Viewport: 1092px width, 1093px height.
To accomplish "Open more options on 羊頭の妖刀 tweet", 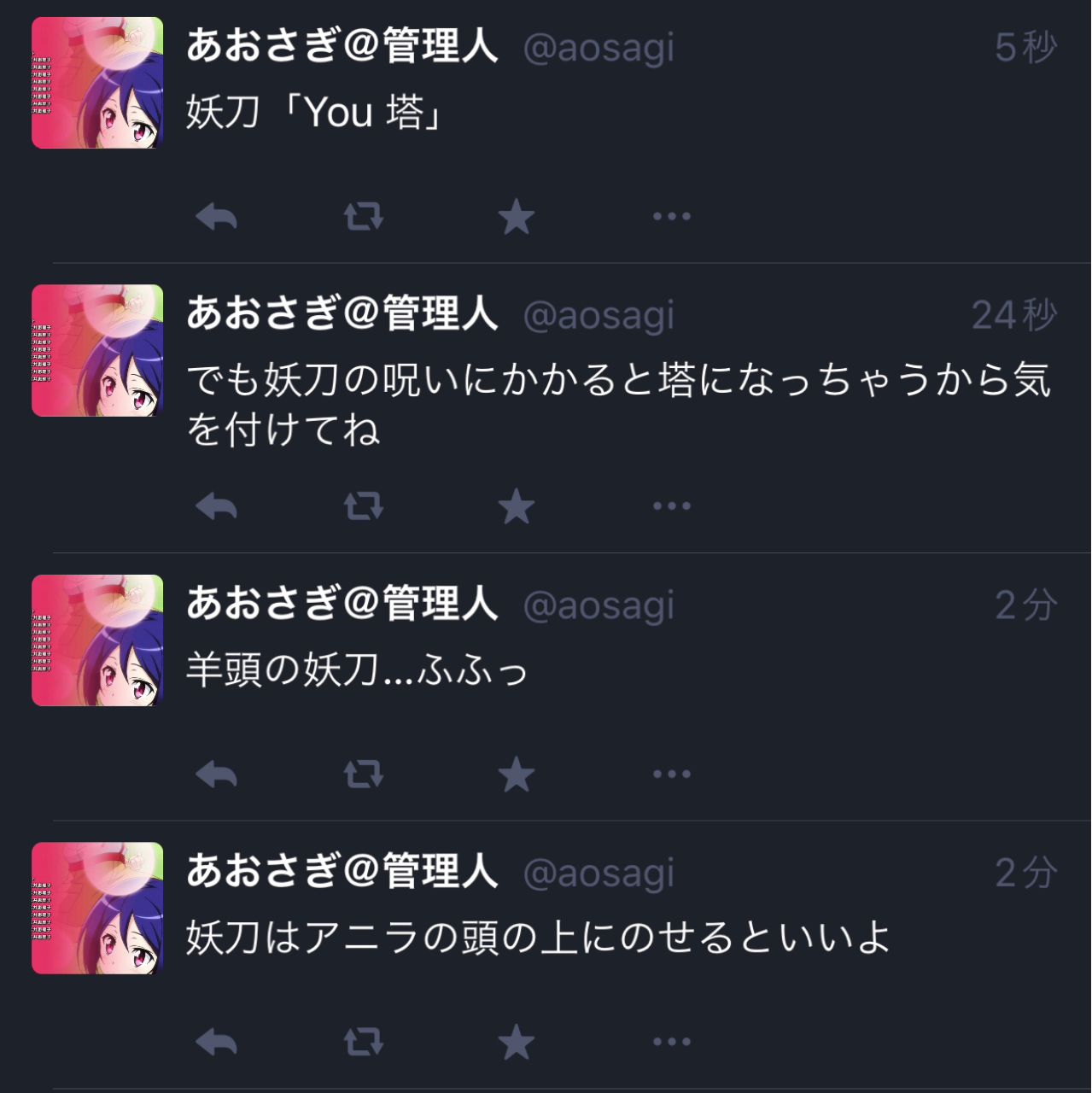I will [x=672, y=774].
